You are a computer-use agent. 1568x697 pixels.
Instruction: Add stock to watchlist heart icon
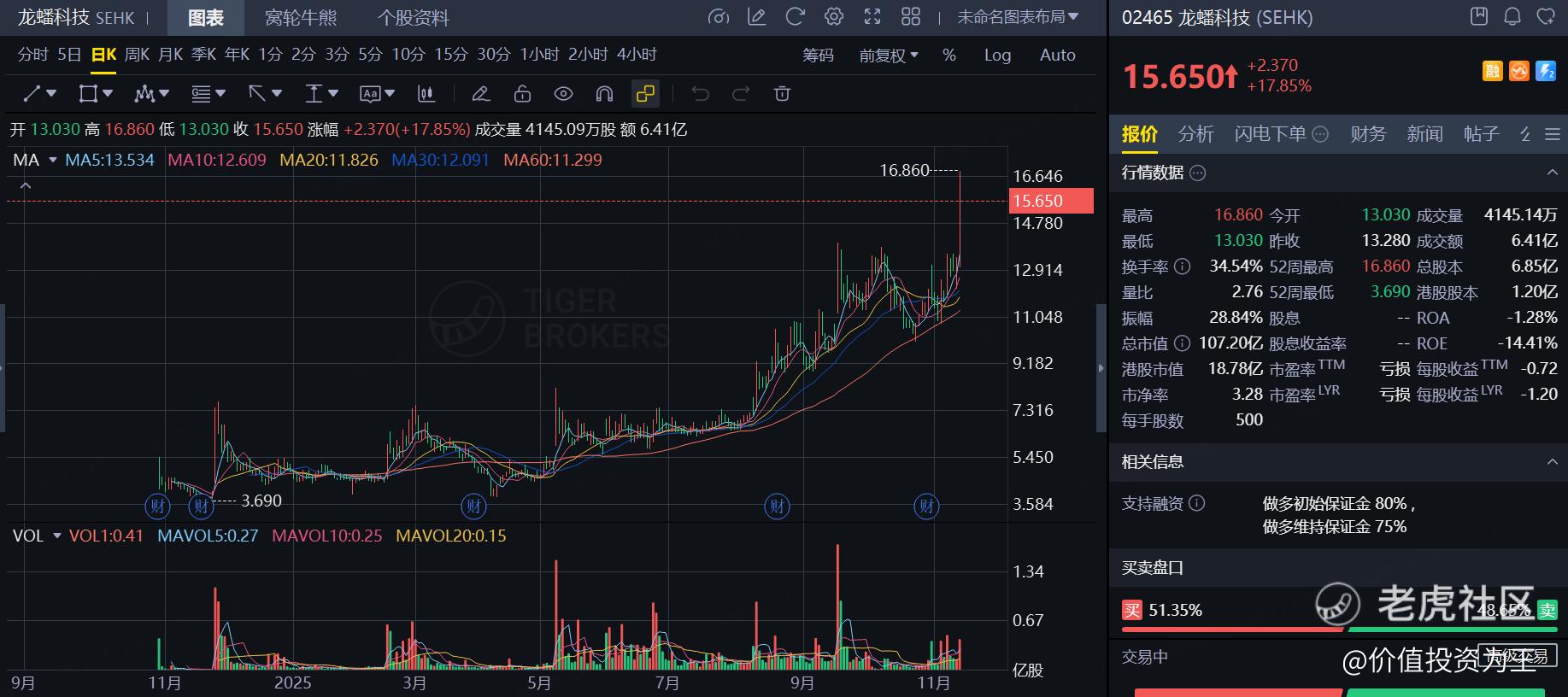tap(1546, 16)
